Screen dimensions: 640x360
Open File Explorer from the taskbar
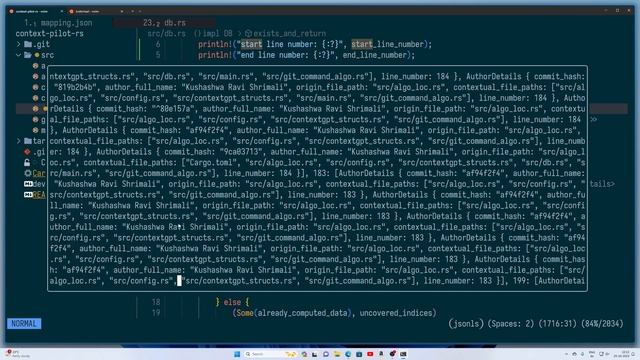click(x=337, y=354)
